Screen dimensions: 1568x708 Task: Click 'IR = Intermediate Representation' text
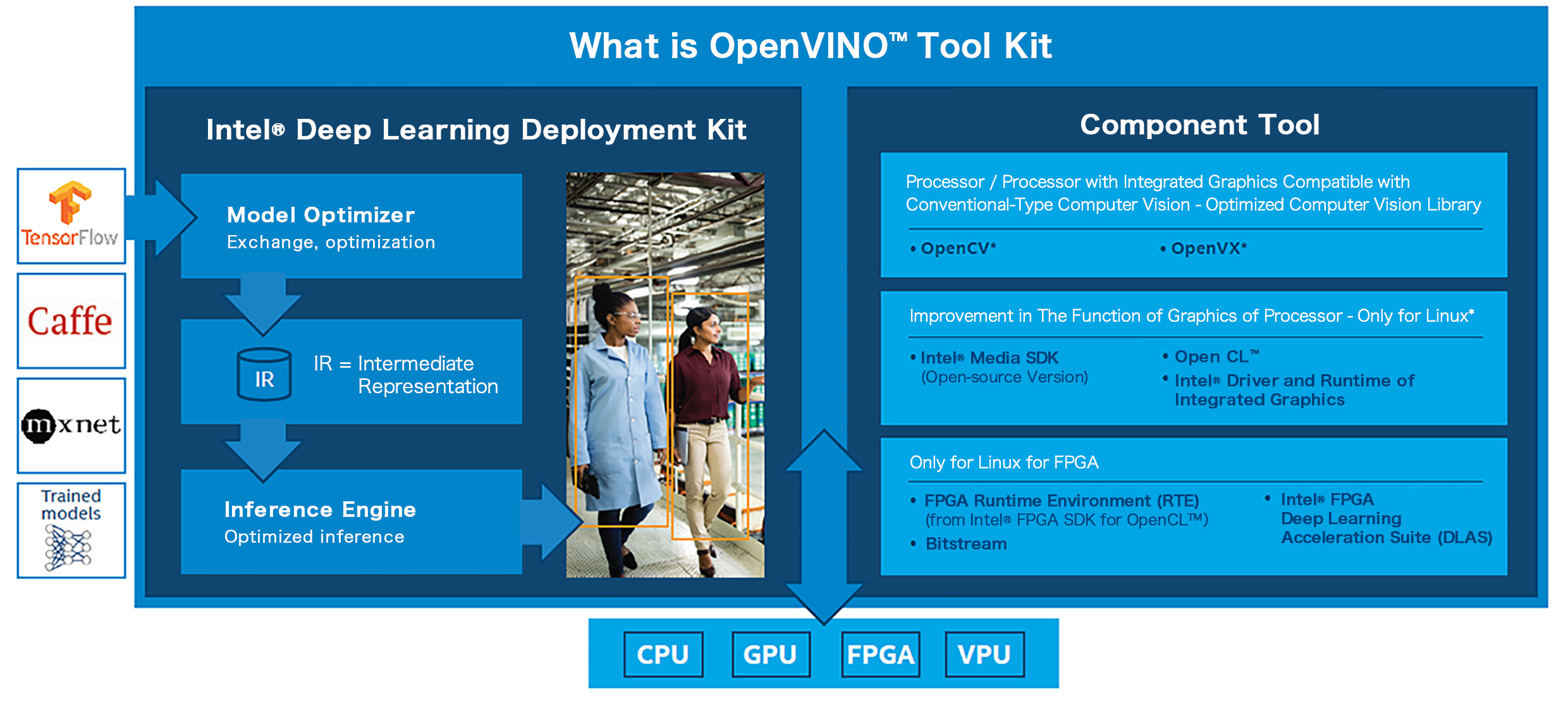tap(406, 375)
